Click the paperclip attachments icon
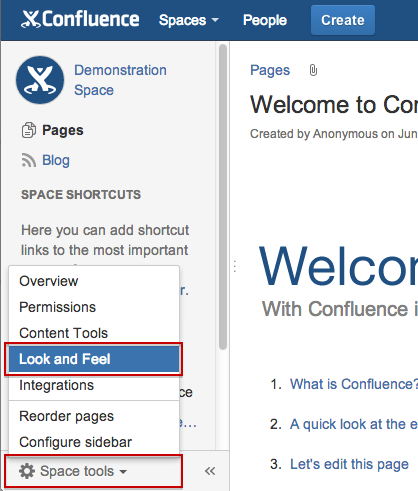418x491 pixels. point(313,70)
